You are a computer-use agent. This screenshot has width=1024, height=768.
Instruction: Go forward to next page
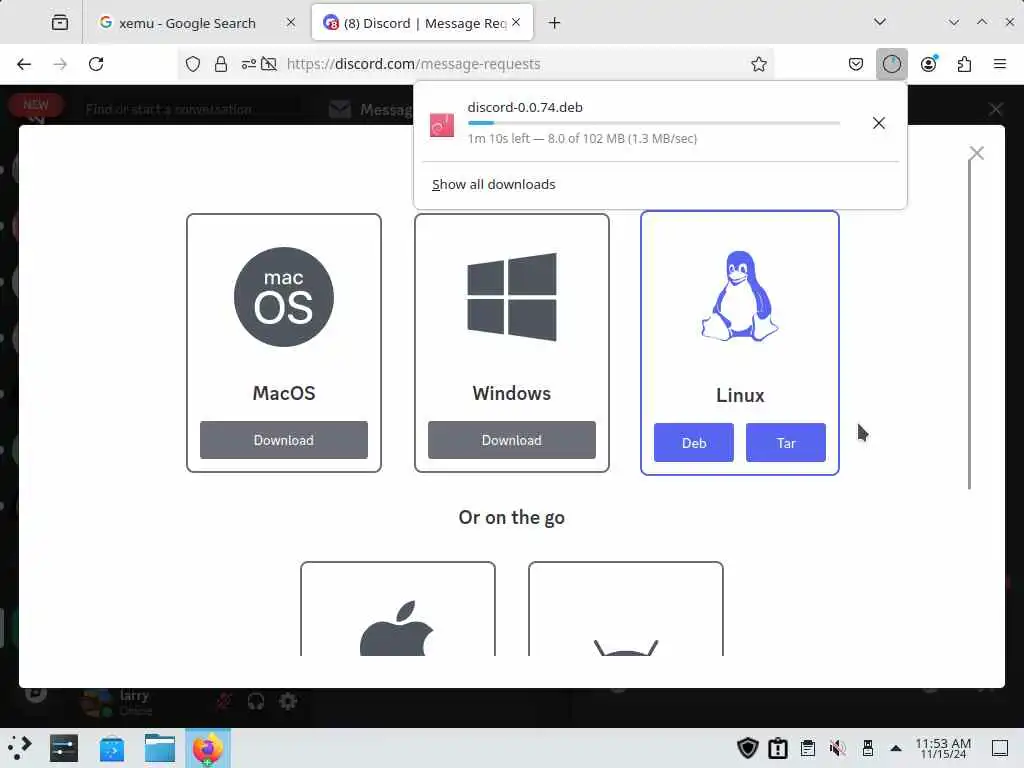click(x=60, y=64)
